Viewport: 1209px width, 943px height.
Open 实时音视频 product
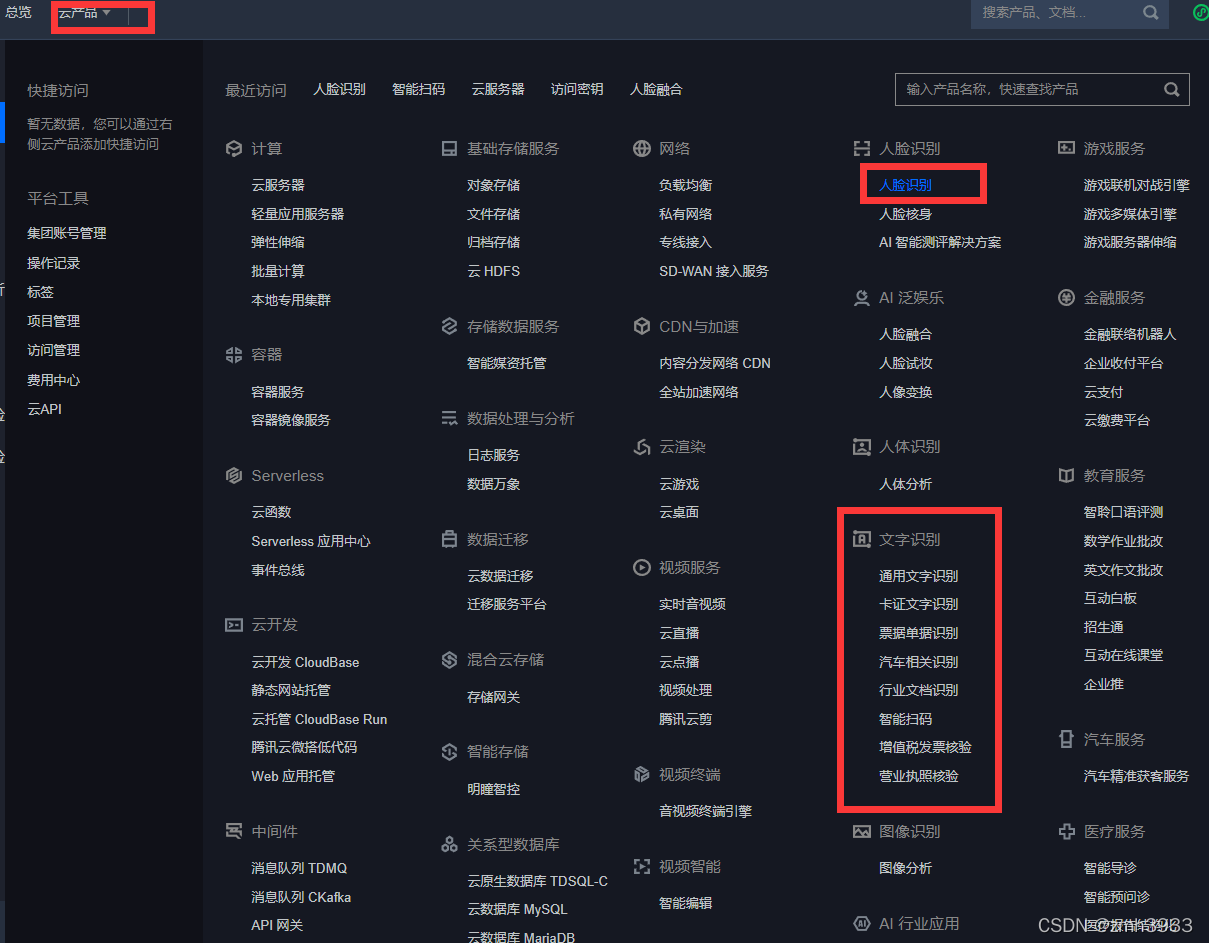click(693, 604)
